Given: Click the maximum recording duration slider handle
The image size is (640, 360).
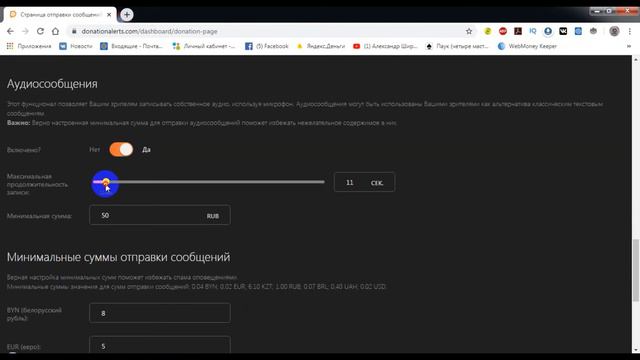Looking at the screenshot, I should [x=106, y=182].
